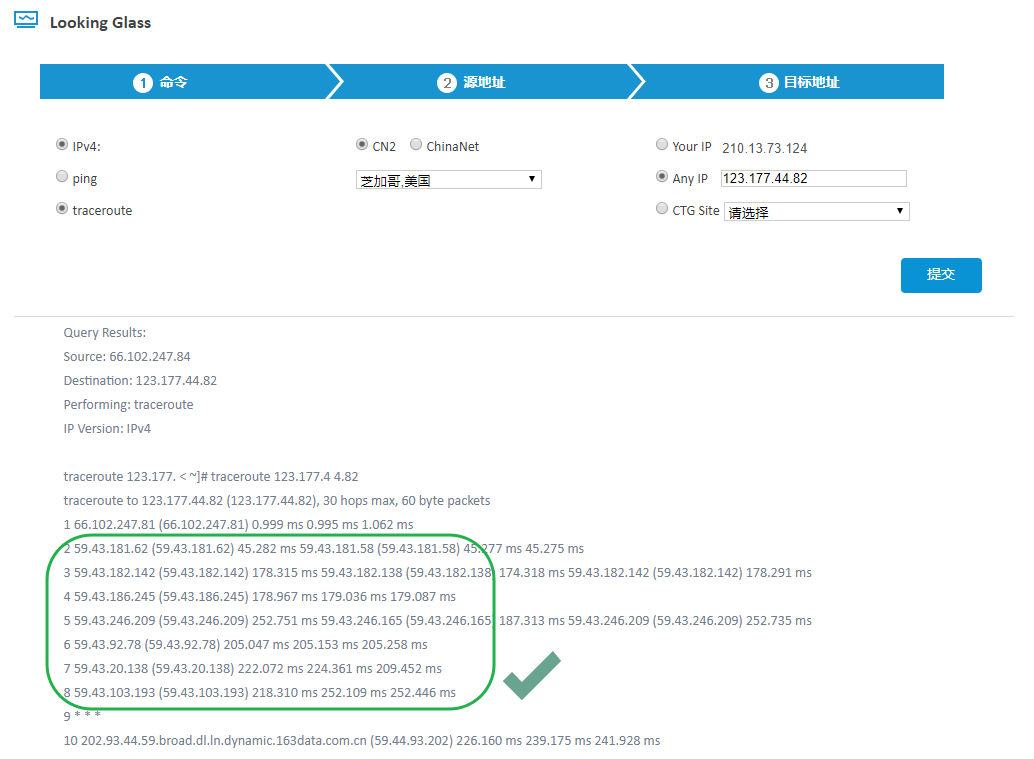The width and height of the screenshot is (1034, 759).
Task: Open the 源地址 step tab
Action: coord(484,82)
